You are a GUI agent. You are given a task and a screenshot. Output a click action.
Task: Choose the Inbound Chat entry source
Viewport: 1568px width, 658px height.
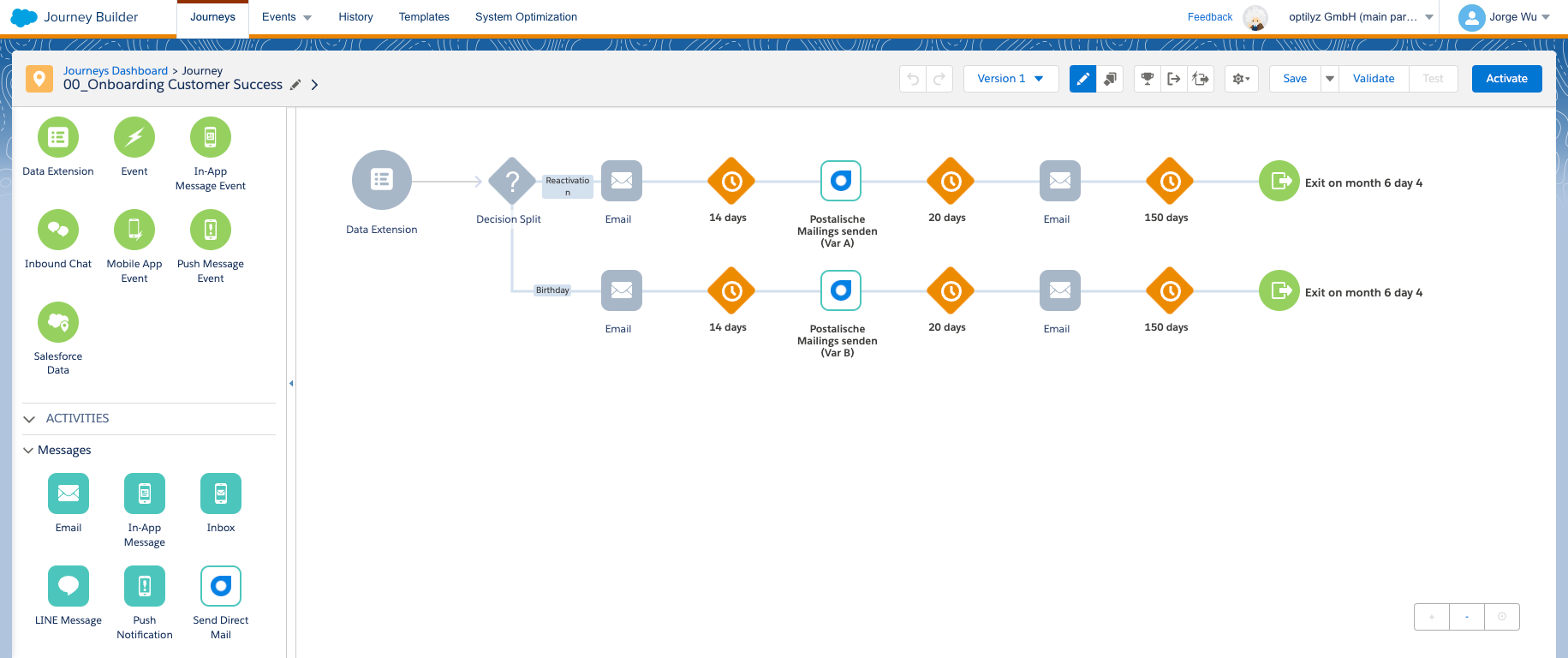pyautogui.click(x=58, y=230)
